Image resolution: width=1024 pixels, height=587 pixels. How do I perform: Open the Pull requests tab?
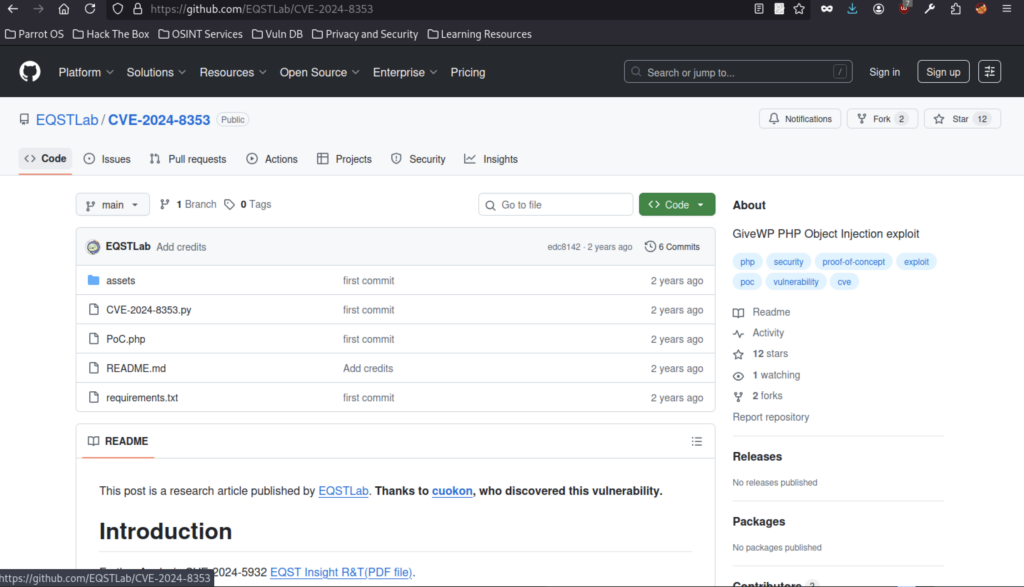pyautogui.click(x=188, y=159)
